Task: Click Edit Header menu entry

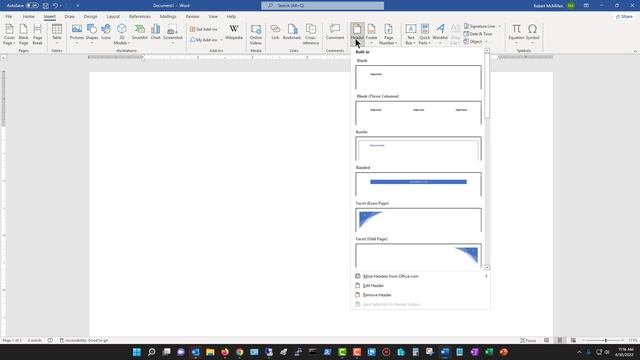Action: tap(420, 286)
